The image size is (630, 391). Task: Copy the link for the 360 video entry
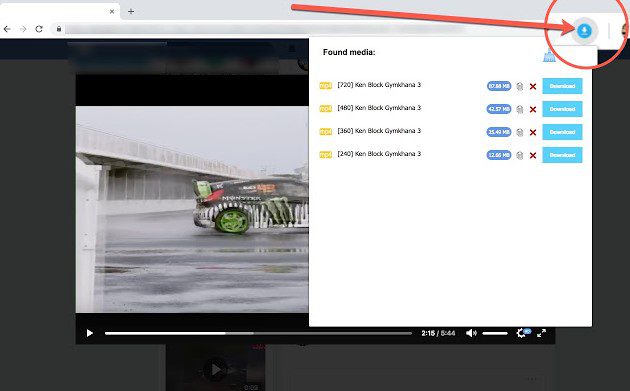click(520, 132)
